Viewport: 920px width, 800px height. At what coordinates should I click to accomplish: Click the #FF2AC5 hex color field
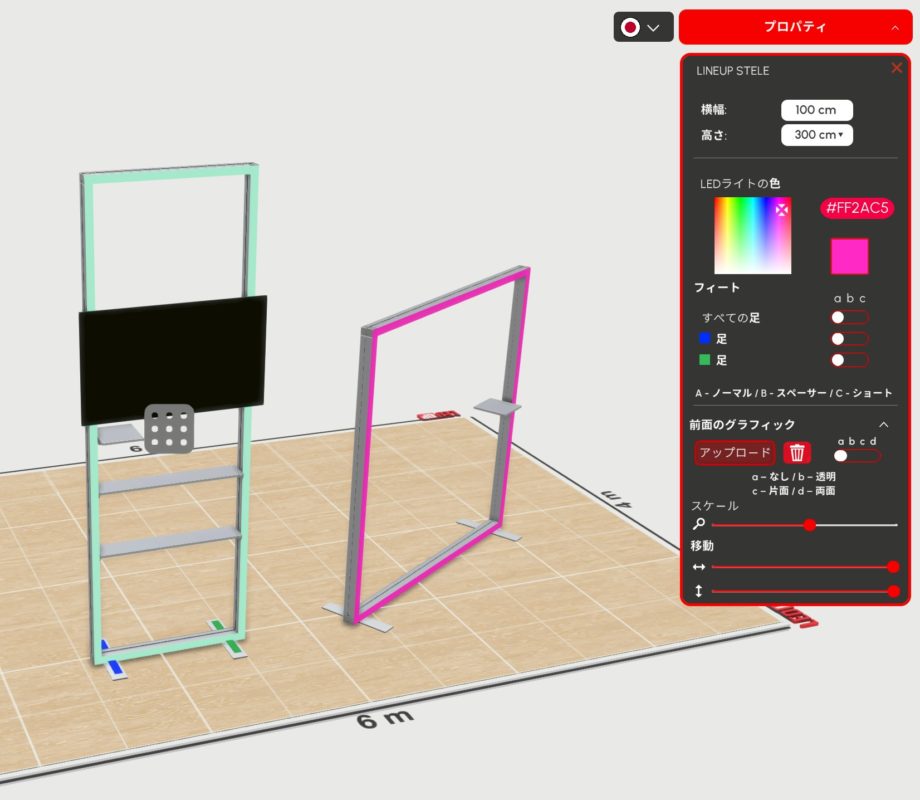point(857,208)
